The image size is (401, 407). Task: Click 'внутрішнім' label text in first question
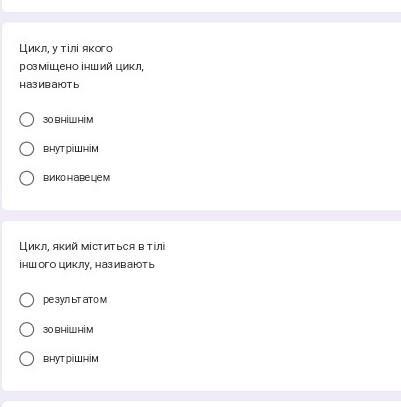click(71, 149)
